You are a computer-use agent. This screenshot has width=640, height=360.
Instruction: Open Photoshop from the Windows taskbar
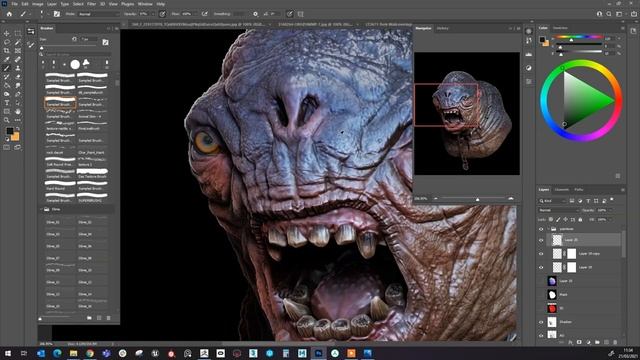click(x=318, y=353)
